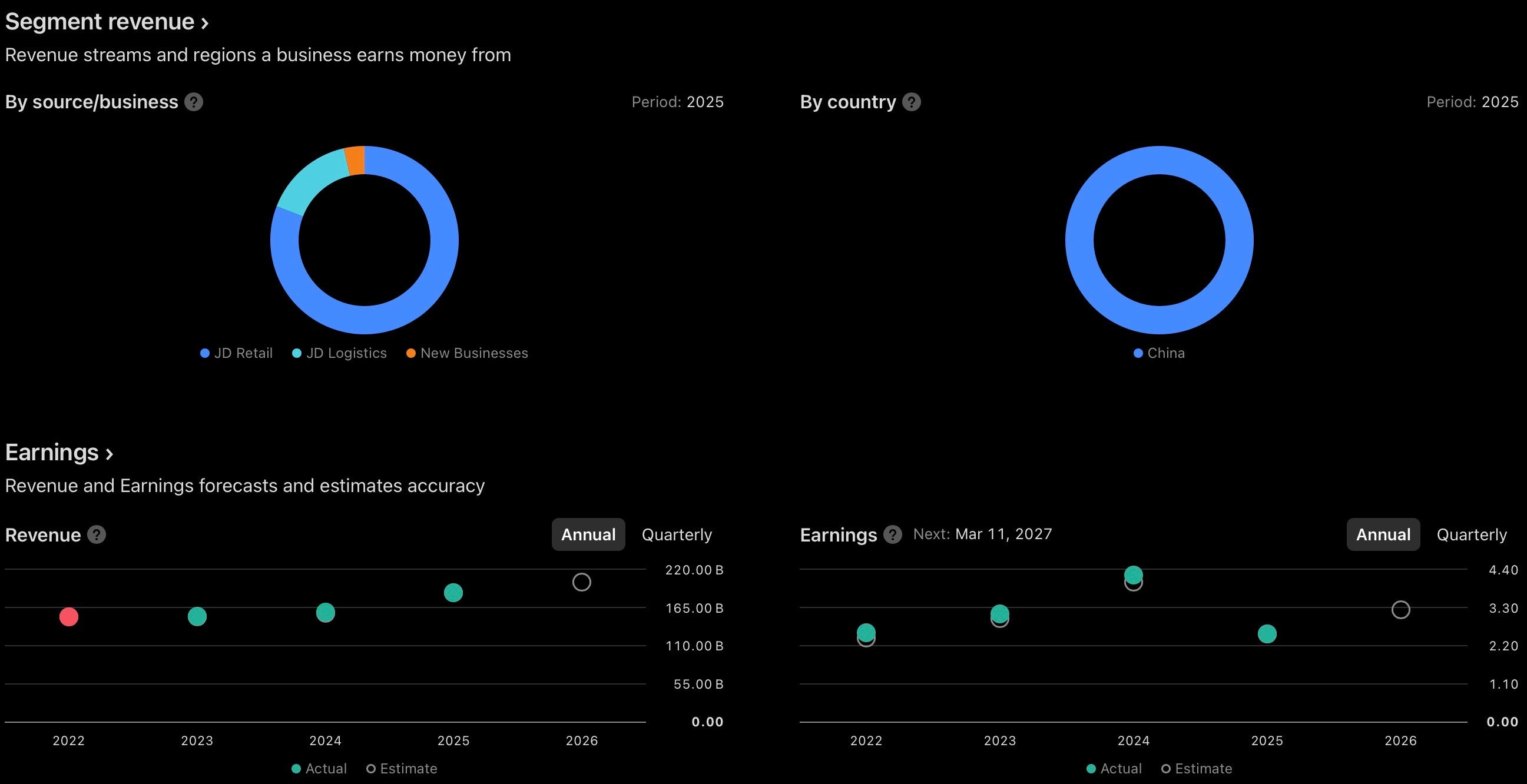Select Annual button on Earnings chart

coord(1383,534)
